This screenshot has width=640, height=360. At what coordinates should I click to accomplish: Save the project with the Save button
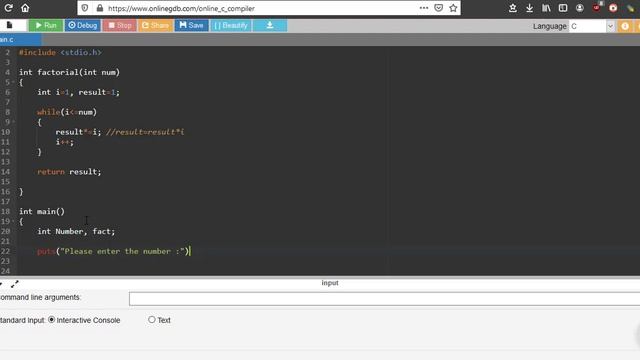[x=191, y=25]
